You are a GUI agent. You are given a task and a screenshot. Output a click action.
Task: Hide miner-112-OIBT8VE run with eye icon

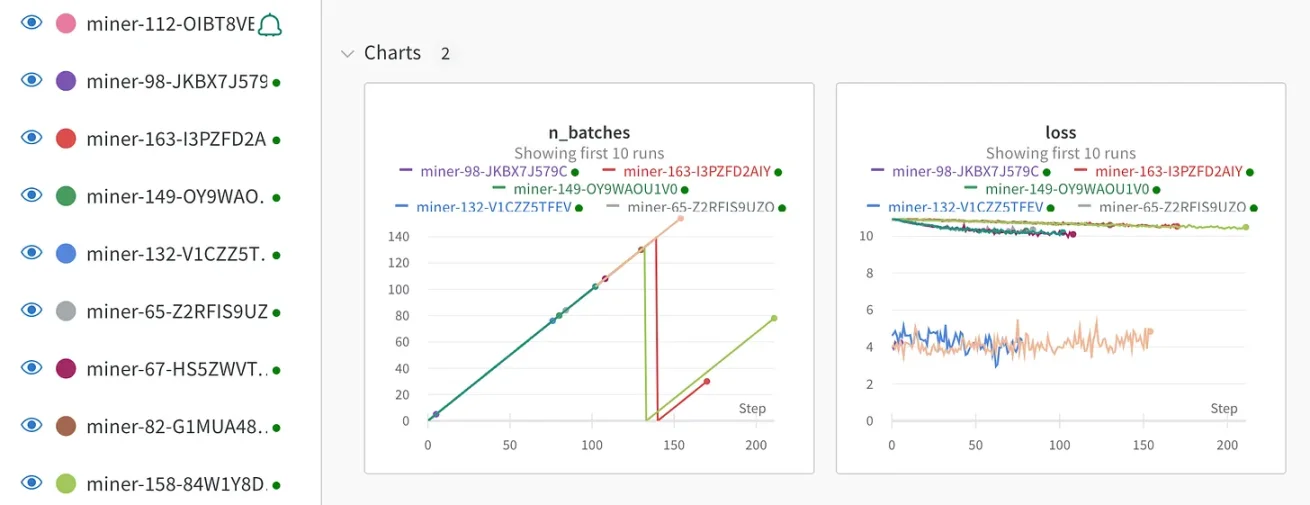[32, 23]
